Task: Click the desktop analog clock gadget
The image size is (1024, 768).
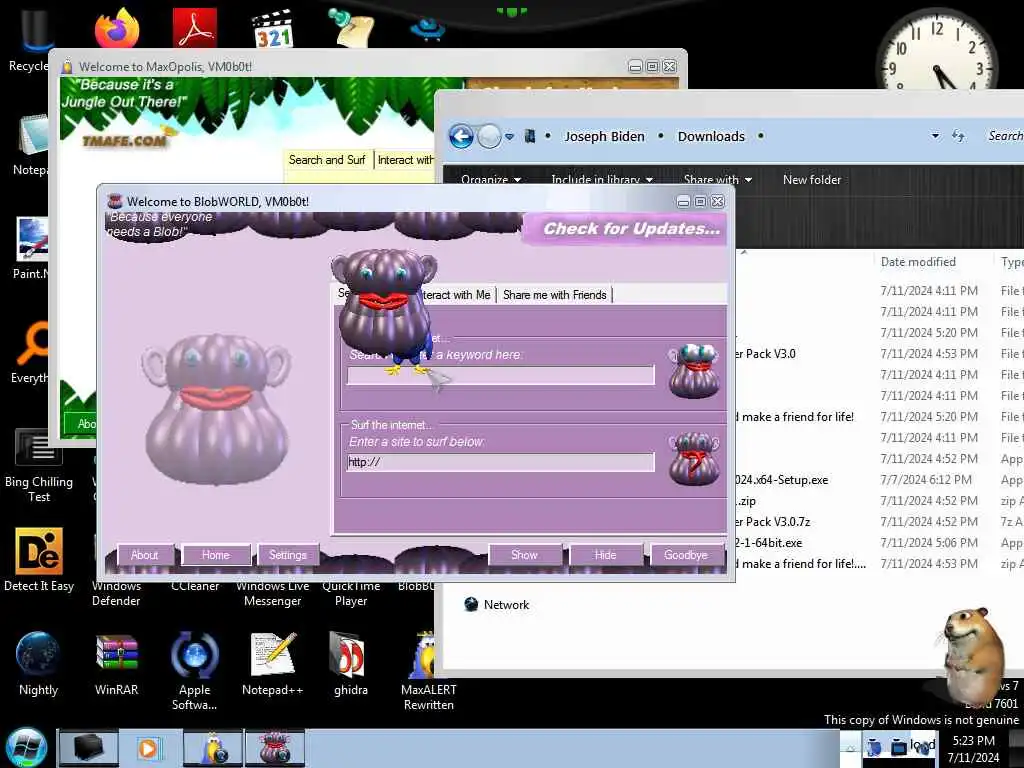Action: pos(936,50)
